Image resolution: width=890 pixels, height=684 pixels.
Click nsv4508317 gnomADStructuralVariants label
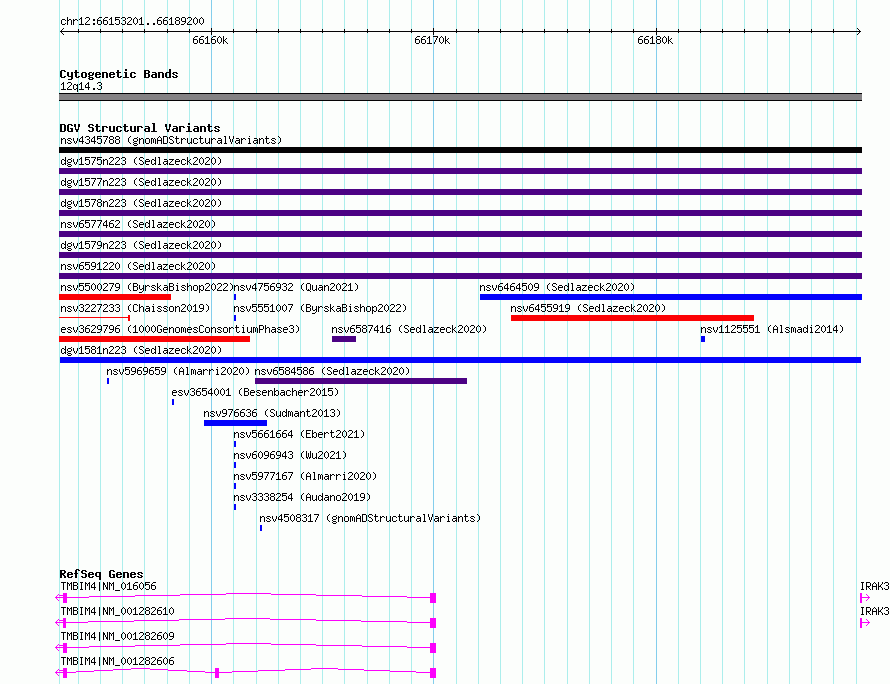[370, 518]
